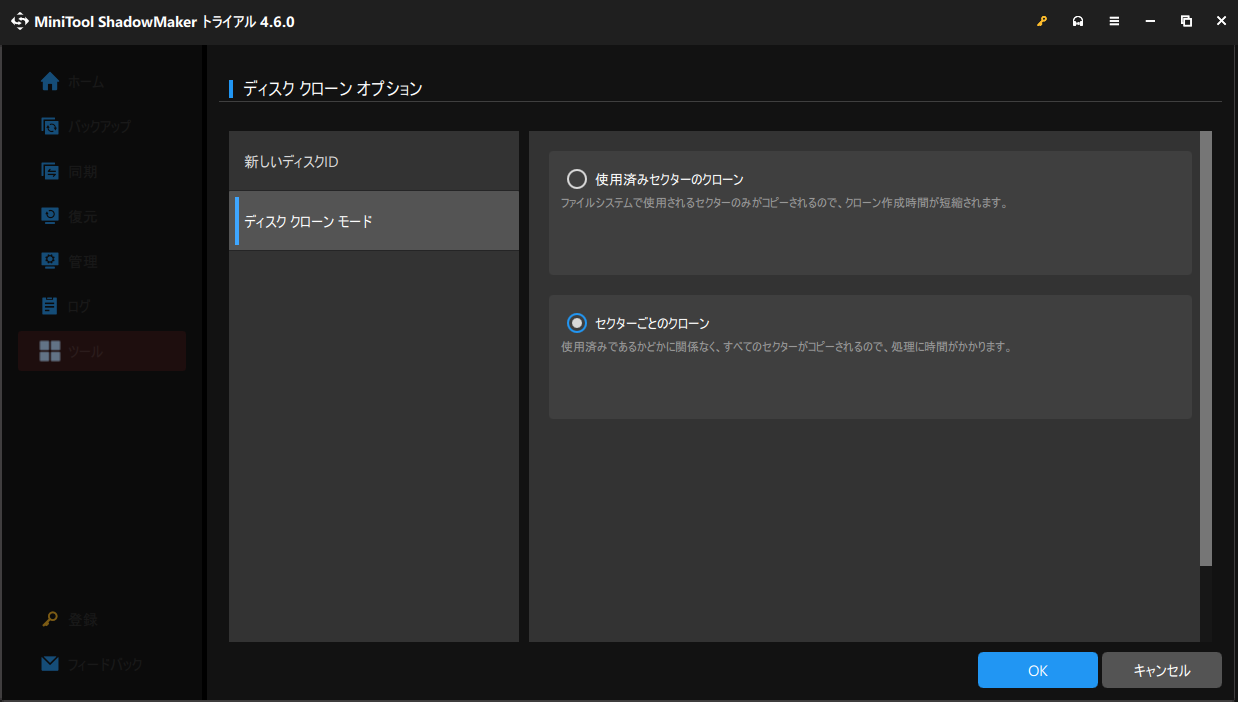Click the options panel vertical scrollbar

tap(1206, 348)
